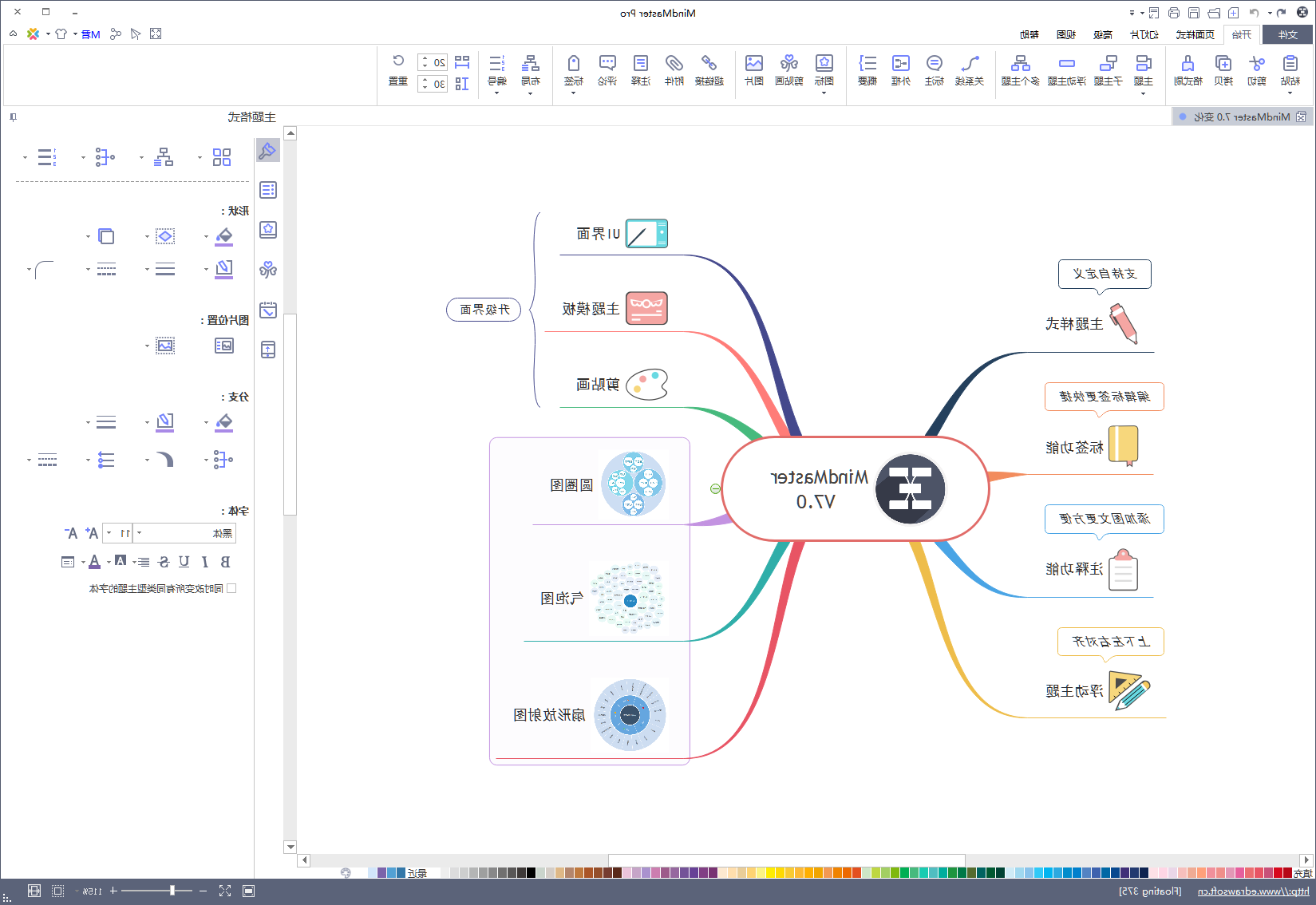Add a Callout (标注)

[934, 70]
